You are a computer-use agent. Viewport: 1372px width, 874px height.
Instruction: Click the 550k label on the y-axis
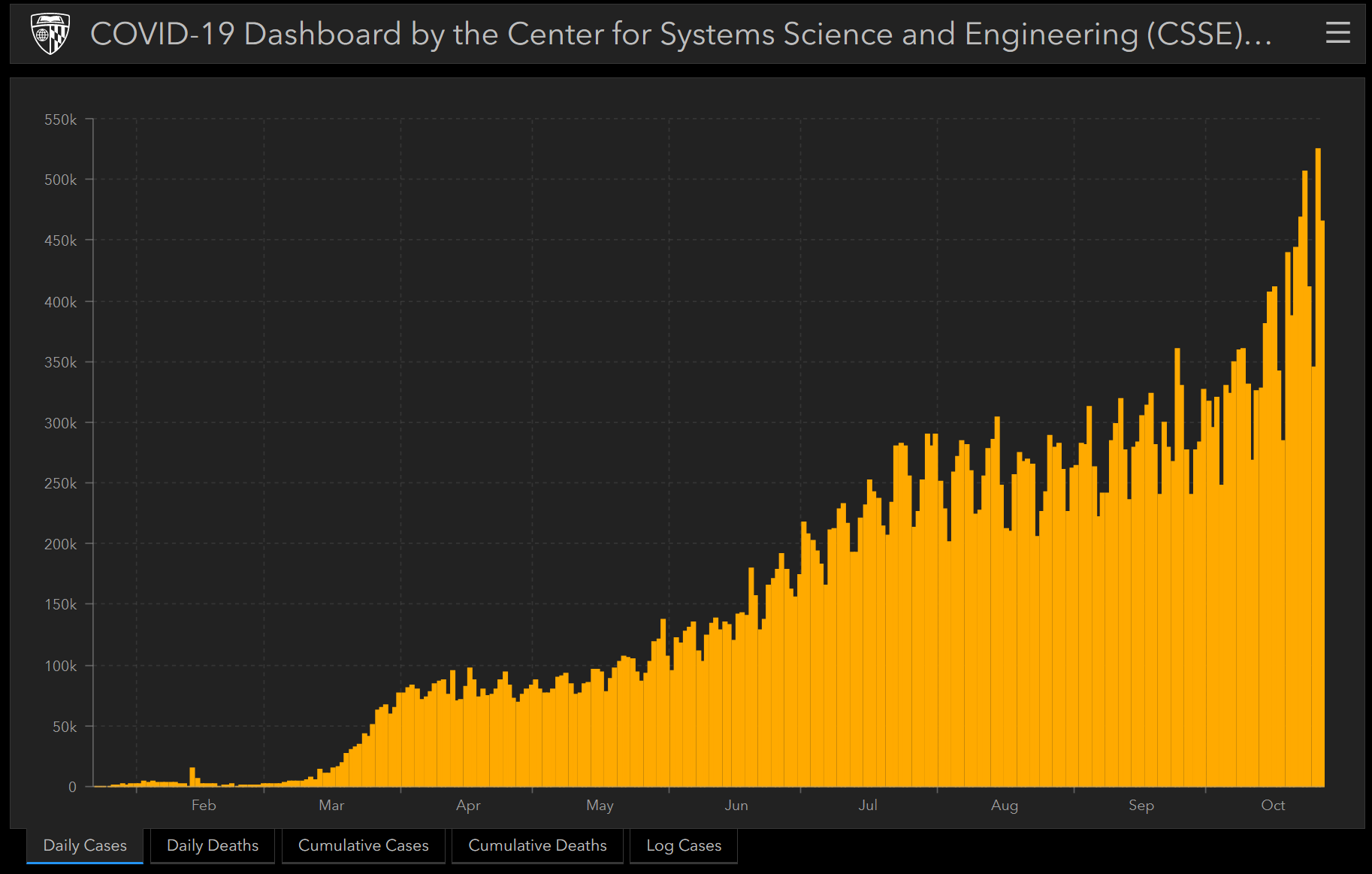pos(60,119)
